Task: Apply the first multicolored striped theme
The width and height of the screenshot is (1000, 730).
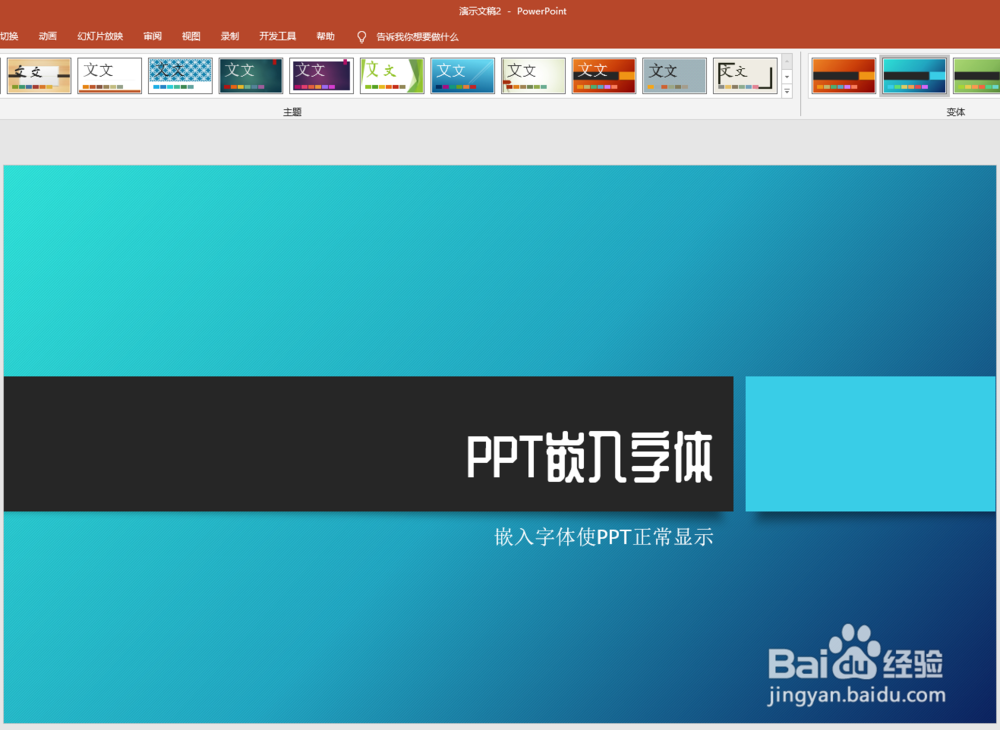Action: (x=38, y=75)
